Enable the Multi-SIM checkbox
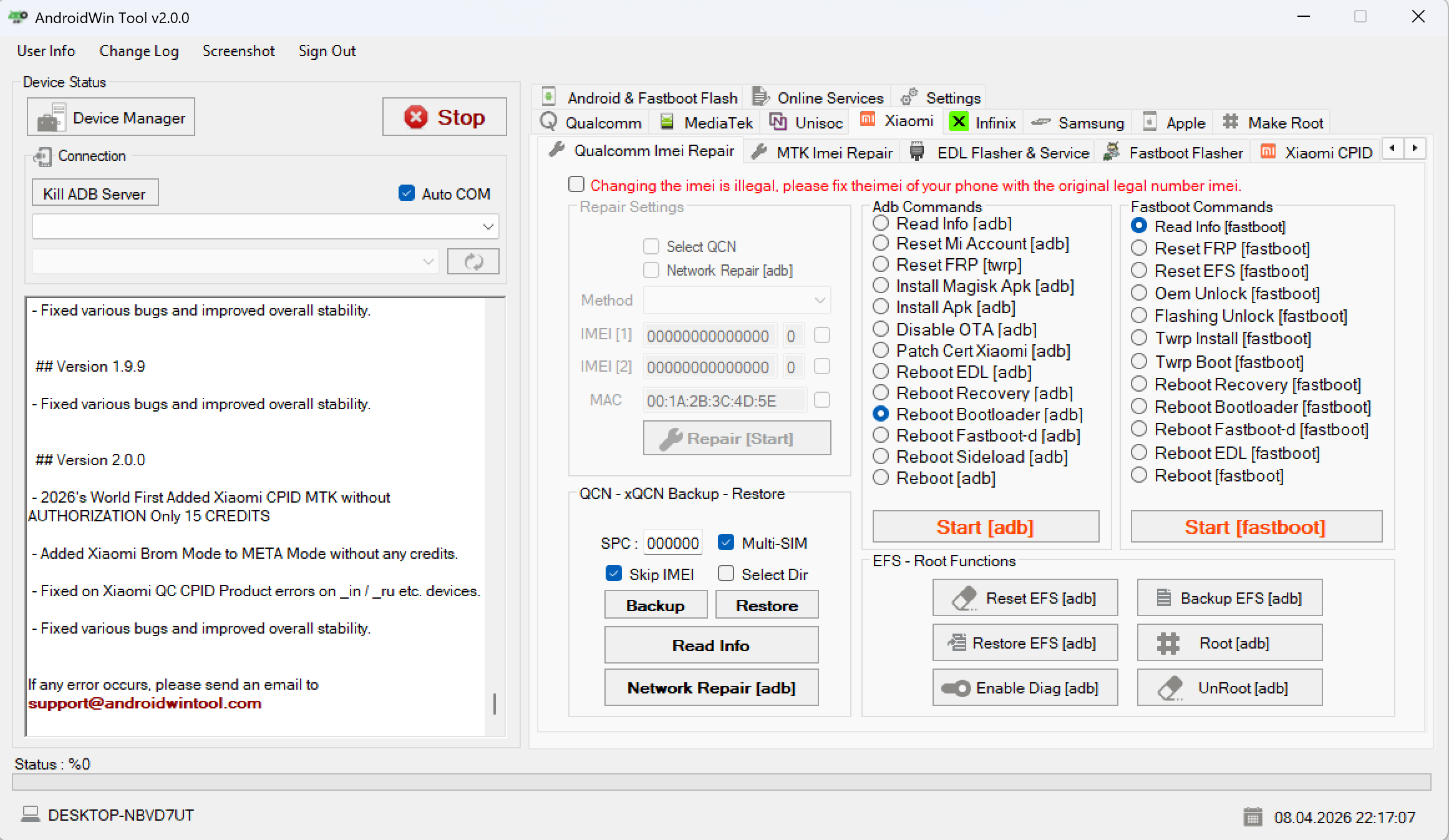This screenshot has height=840, width=1449. 726,543
